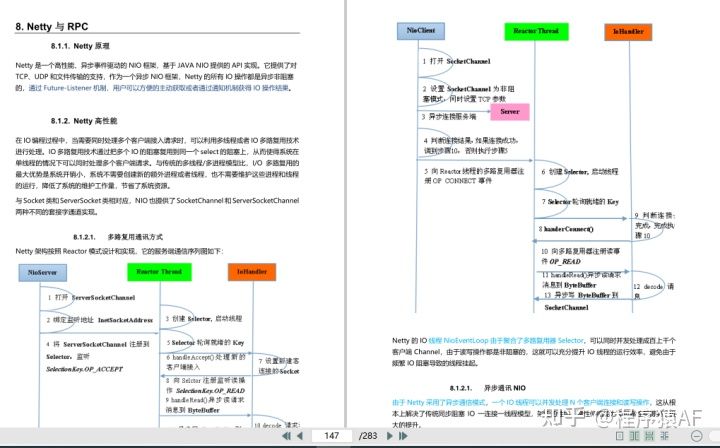720x448 pixels.
Task: Click the subheading '8.1.2. Netty 高性能'
Action: click(84, 121)
